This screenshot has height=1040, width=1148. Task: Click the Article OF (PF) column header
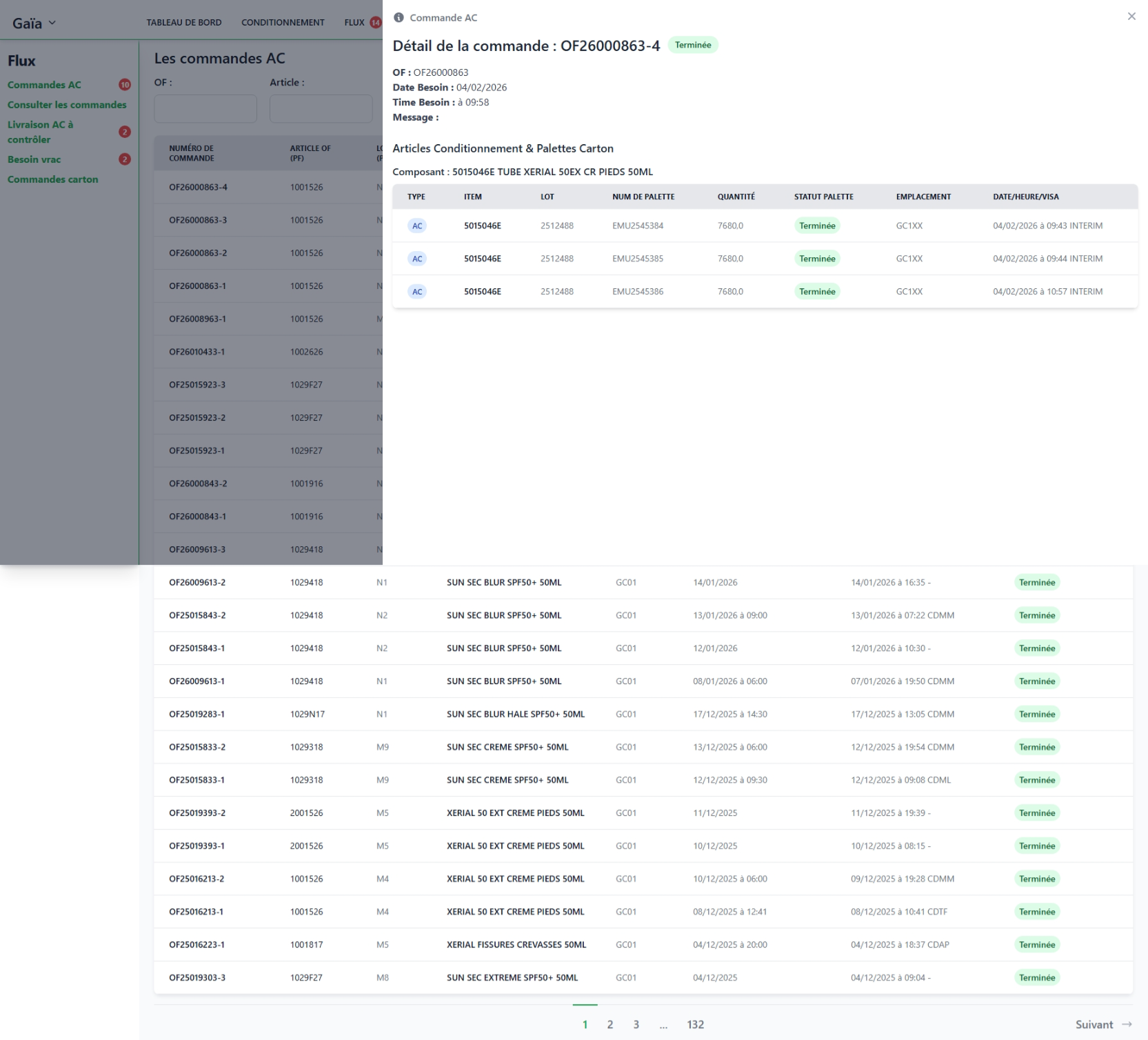point(310,153)
